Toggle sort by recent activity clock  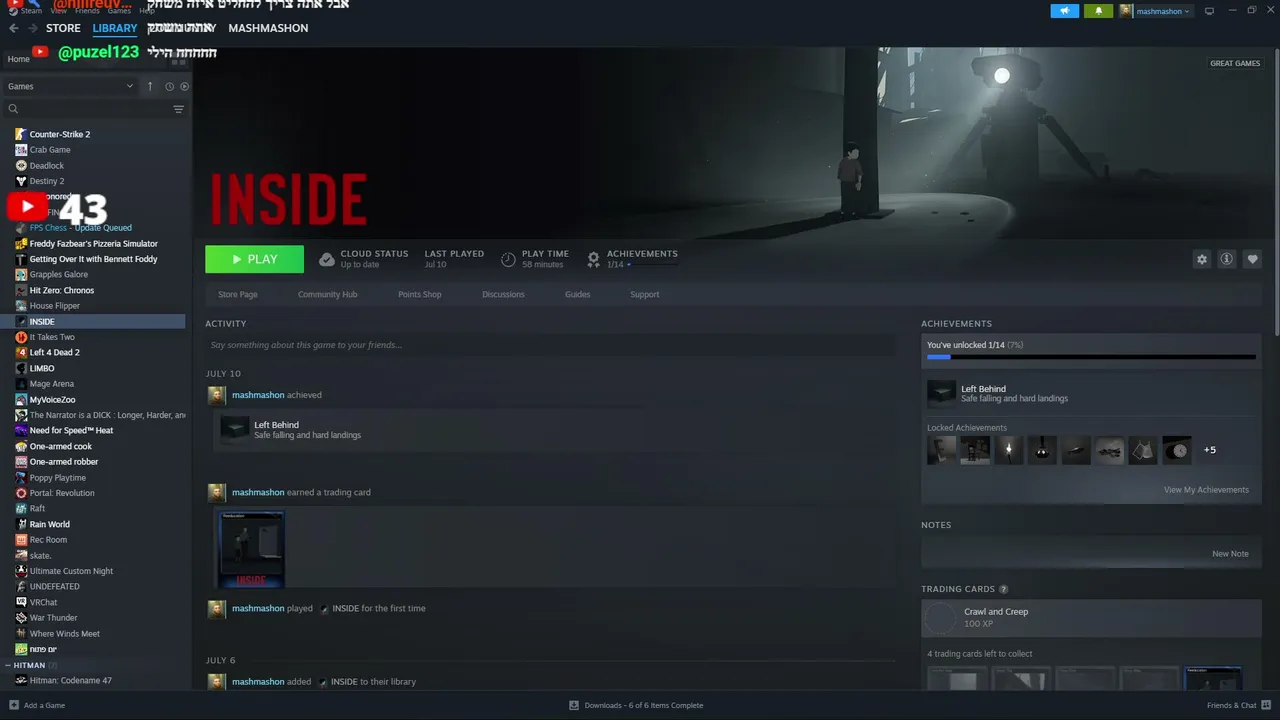point(169,86)
